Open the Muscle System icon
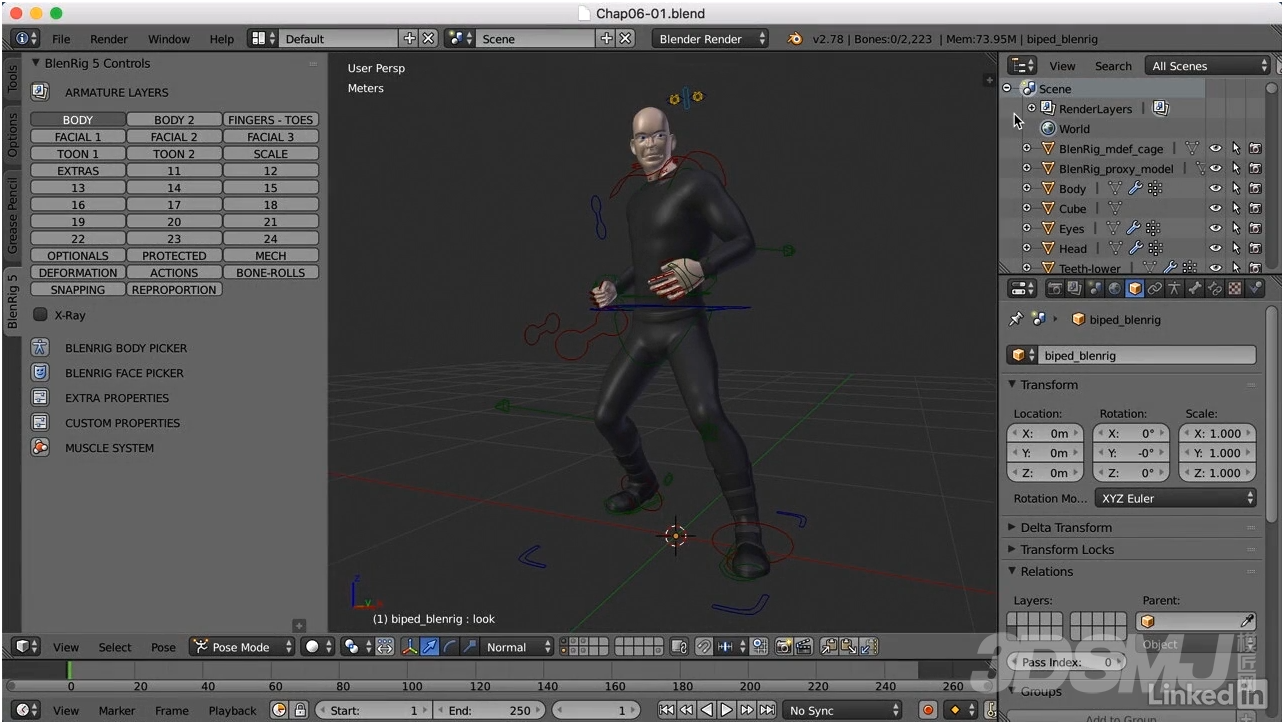The width and height of the screenshot is (1284, 724). point(40,448)
